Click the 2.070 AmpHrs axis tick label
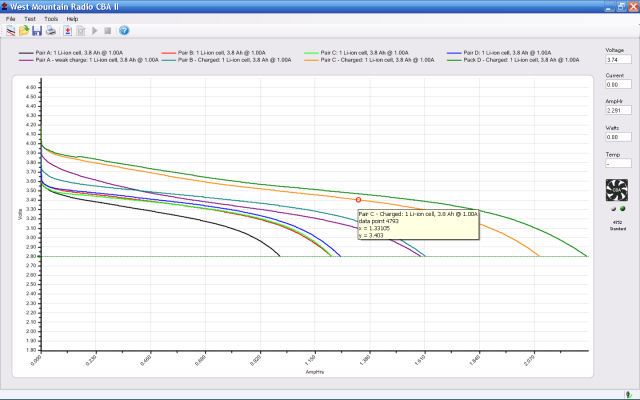640x400 pixels. (529, 360)
